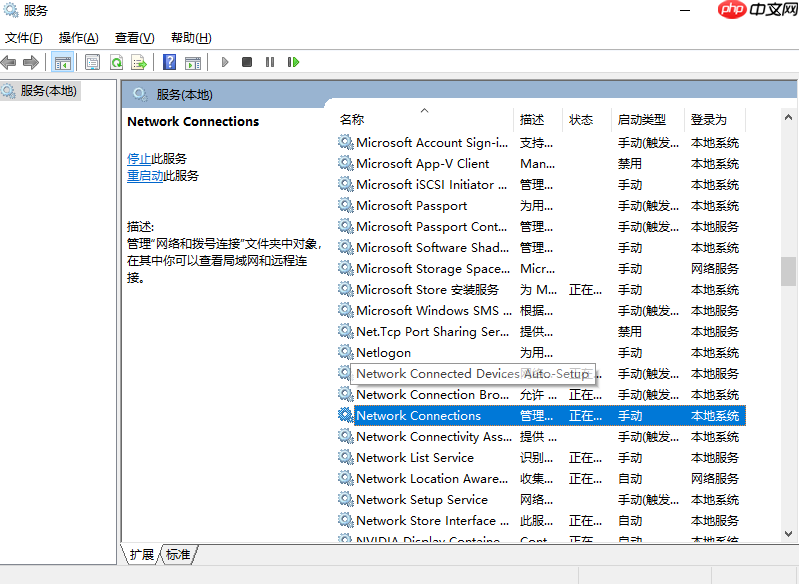Click the gear icon beside Microsoft Passport
Screen dimensions: 799x584
tap(345, 205)
